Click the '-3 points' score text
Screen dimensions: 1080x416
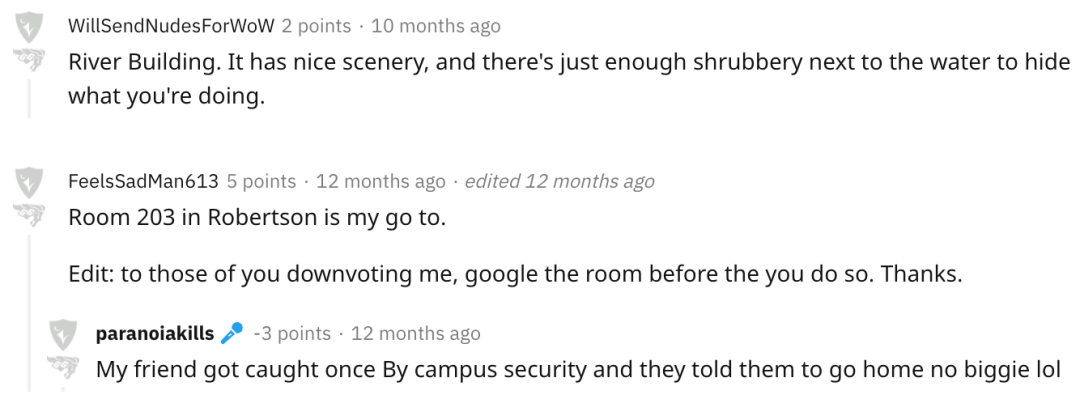292,333
